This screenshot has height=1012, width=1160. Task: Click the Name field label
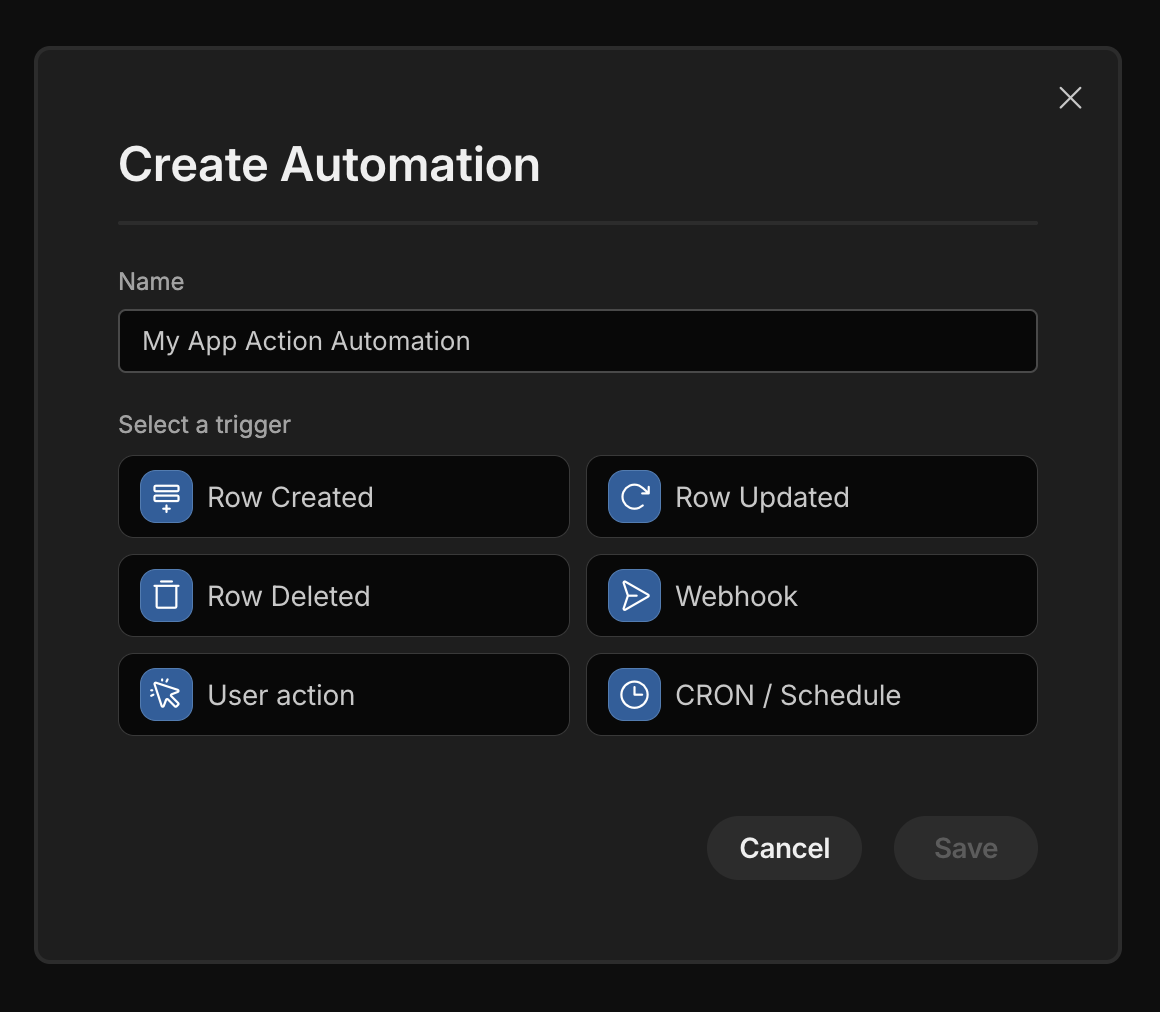point(151,281)
